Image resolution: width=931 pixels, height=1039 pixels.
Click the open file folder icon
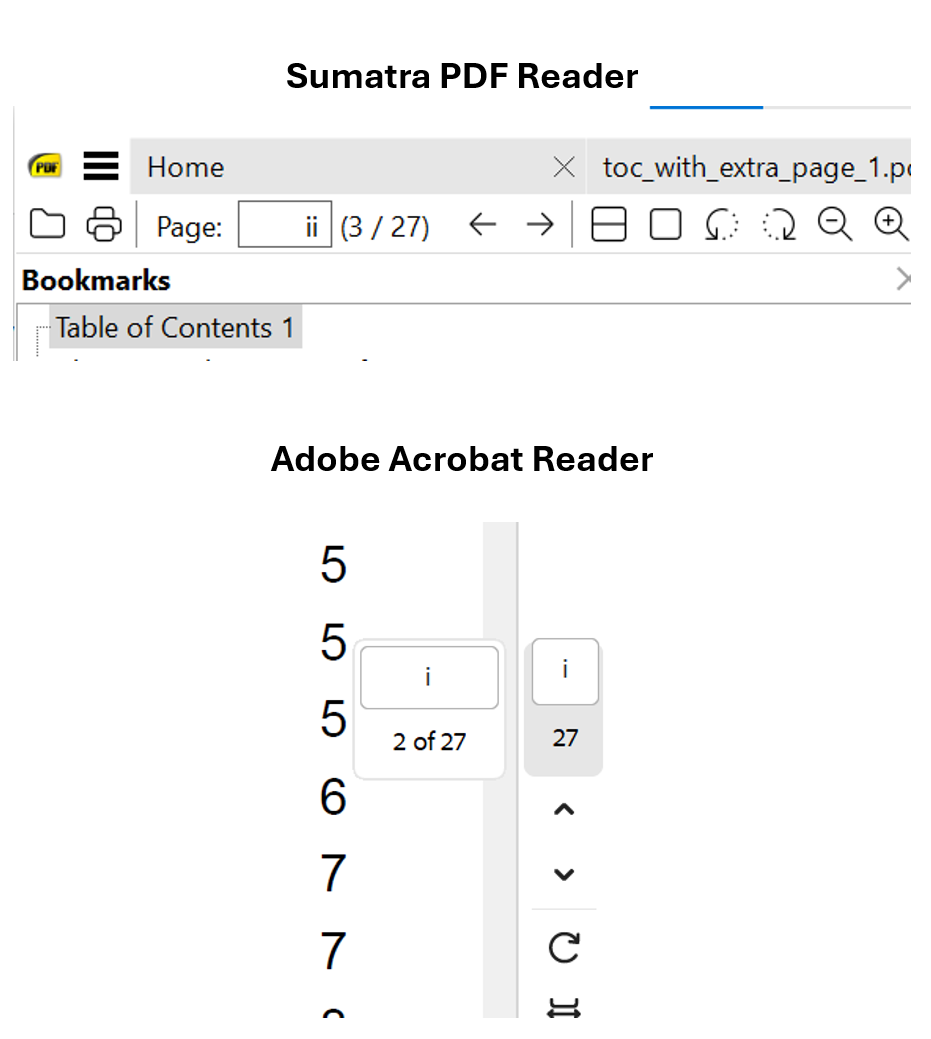(47, 225)
